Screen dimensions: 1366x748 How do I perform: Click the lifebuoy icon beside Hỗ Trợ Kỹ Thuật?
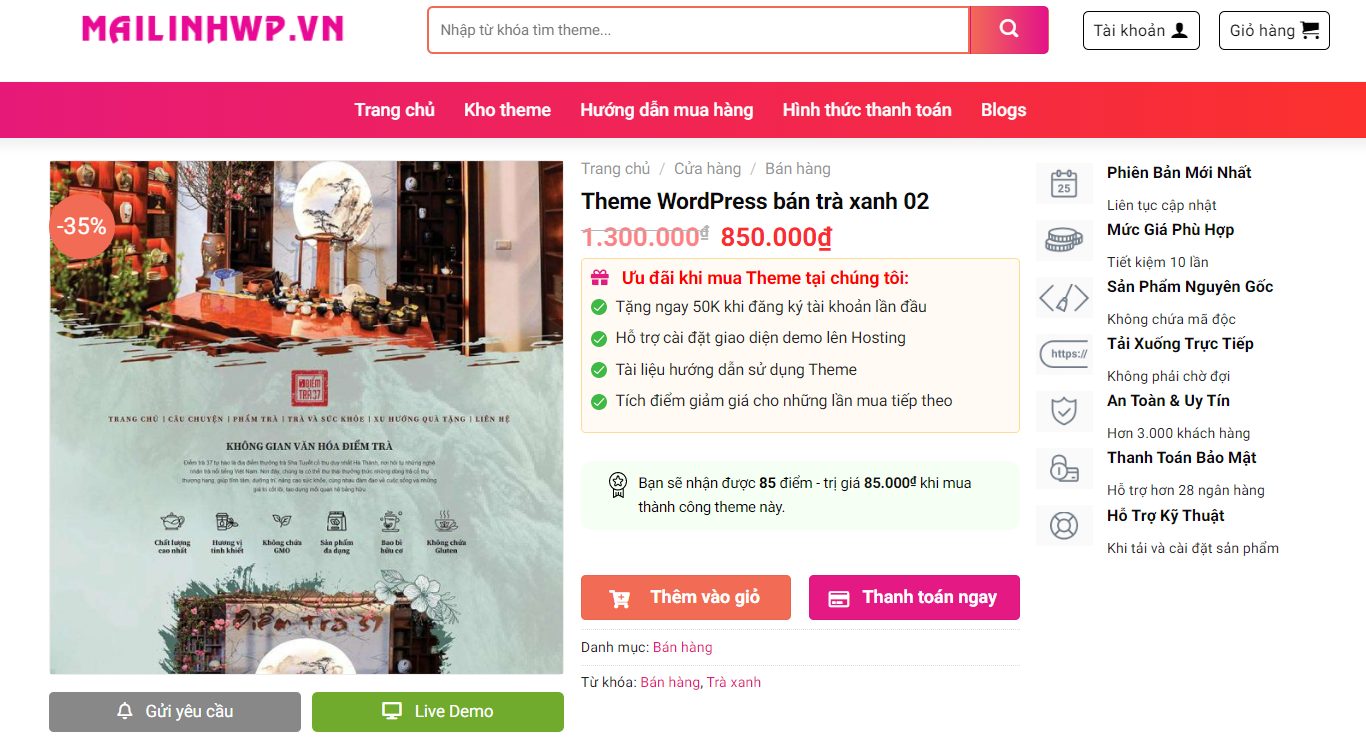coord(1064,526)
